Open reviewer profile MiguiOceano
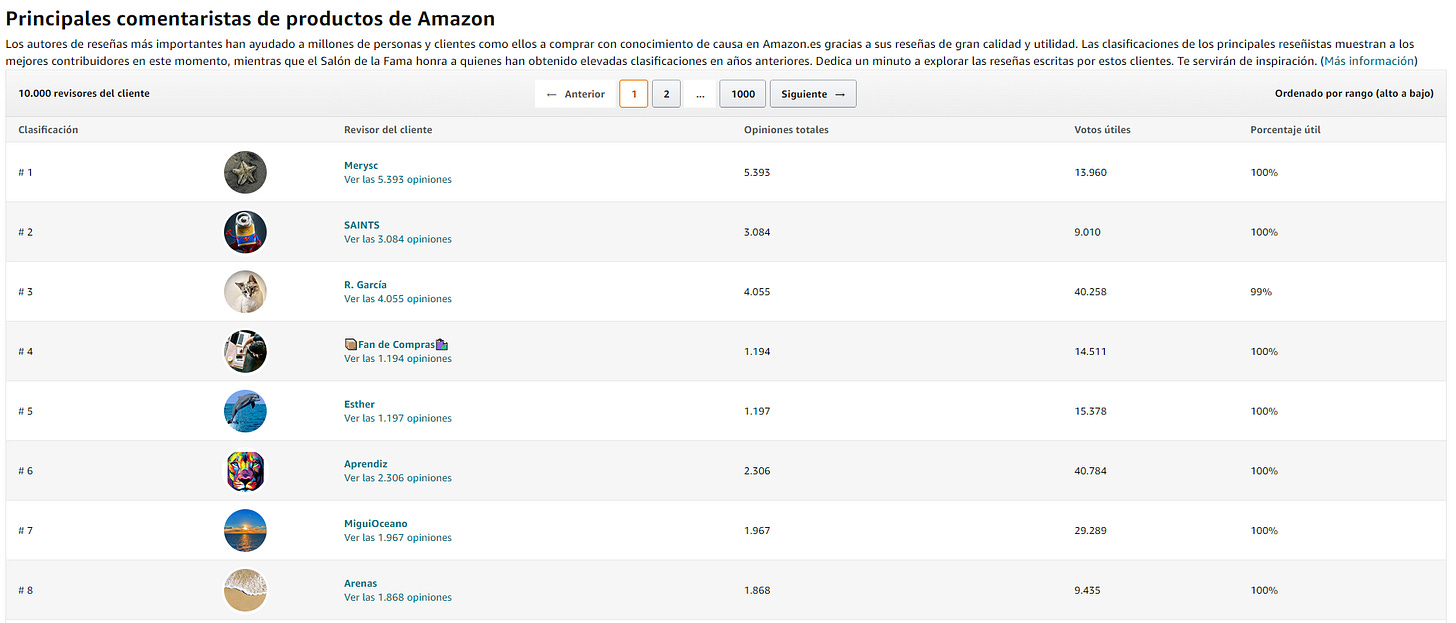Screen dimensions: 1456x623 [376, 523]
